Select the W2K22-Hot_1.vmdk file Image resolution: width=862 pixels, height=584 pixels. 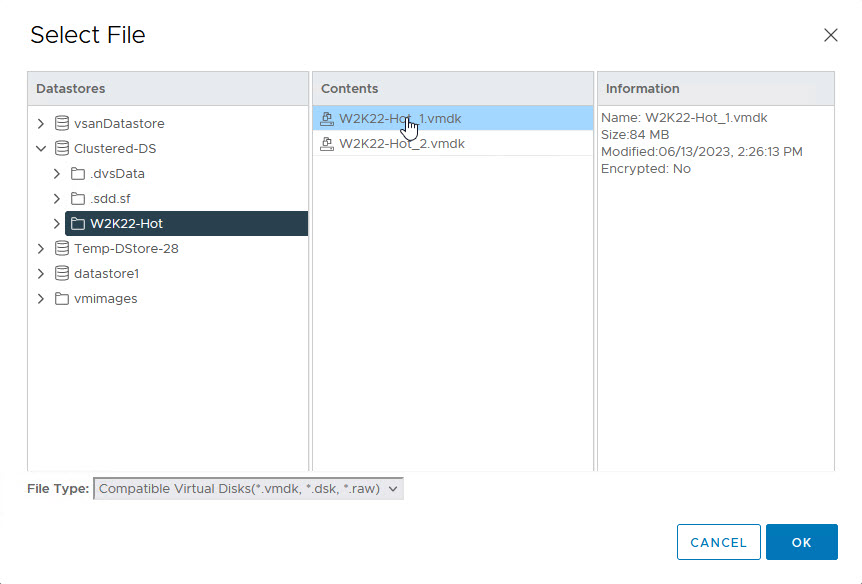point(400,119)
